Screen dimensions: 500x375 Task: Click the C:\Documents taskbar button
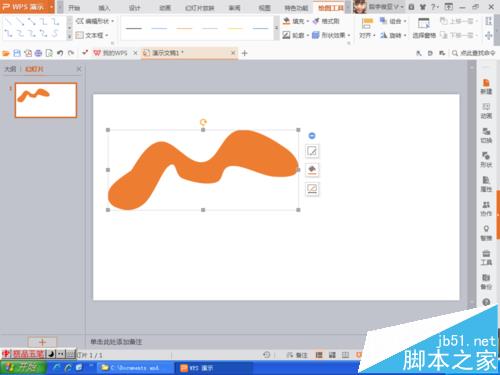(x=136, y=368)
